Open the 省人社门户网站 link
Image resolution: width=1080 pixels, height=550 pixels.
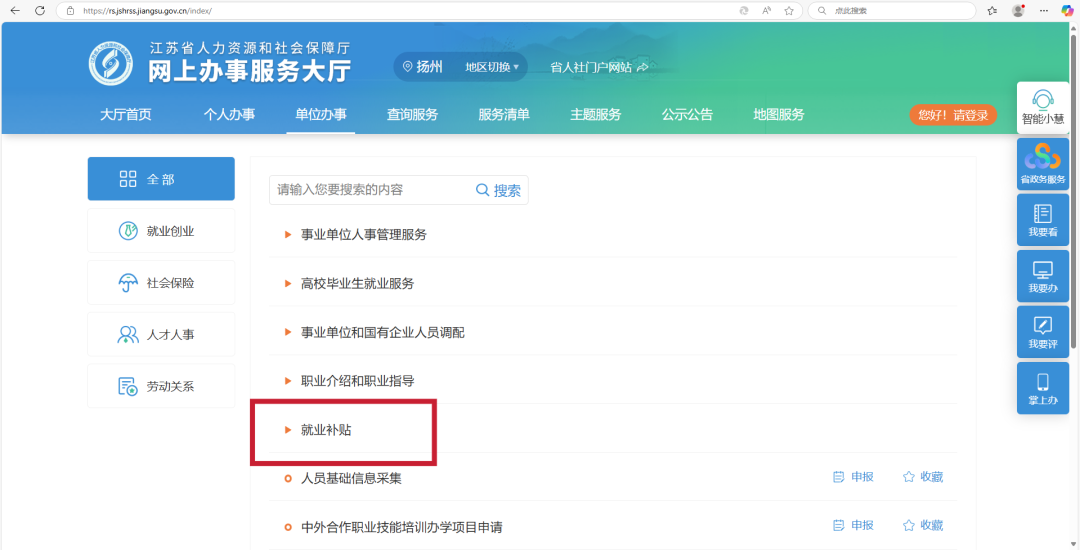(599, 67)
